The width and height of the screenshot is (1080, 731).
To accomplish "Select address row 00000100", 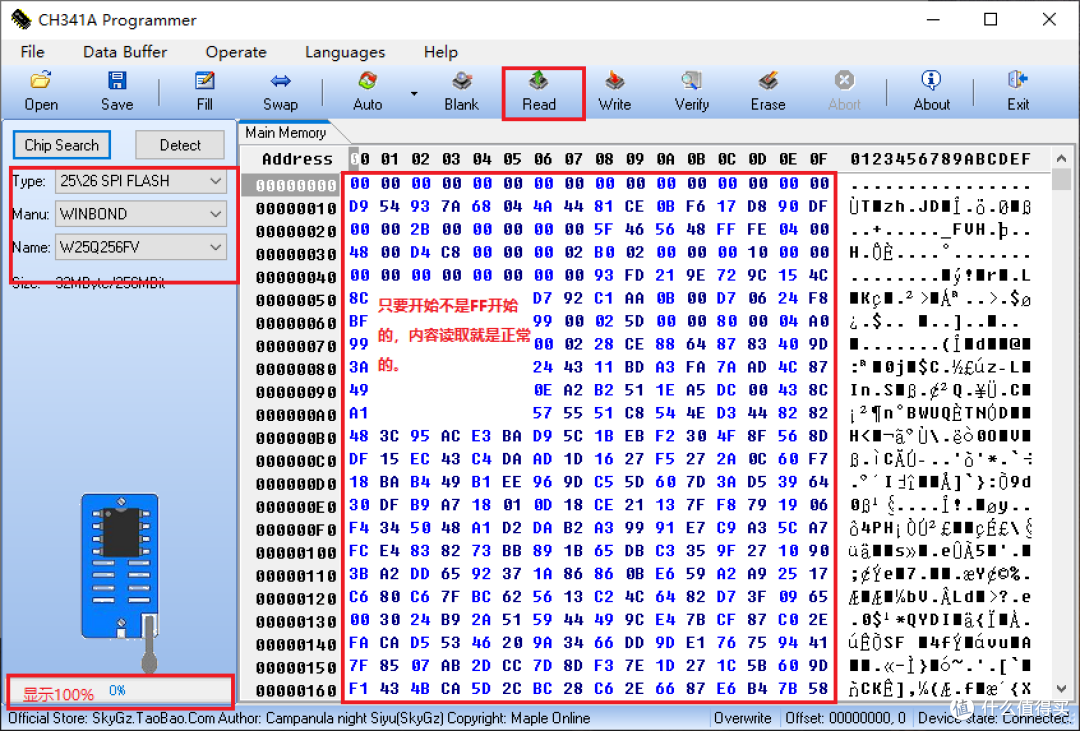I will [295, 552].
